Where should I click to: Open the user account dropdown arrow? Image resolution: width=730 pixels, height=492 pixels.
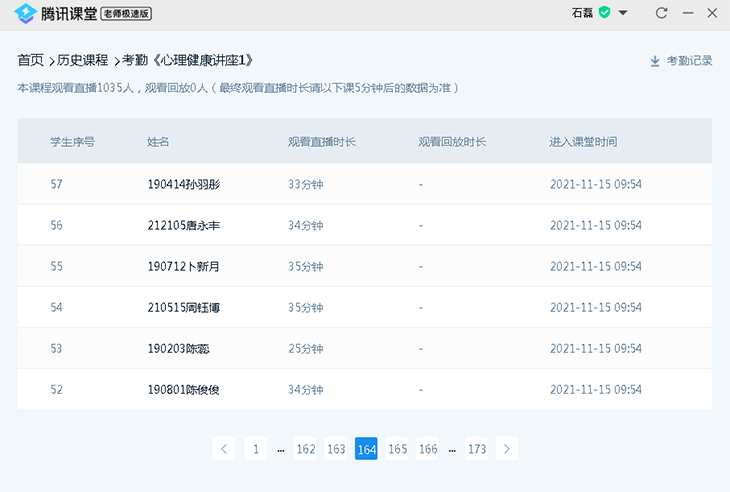622,13
